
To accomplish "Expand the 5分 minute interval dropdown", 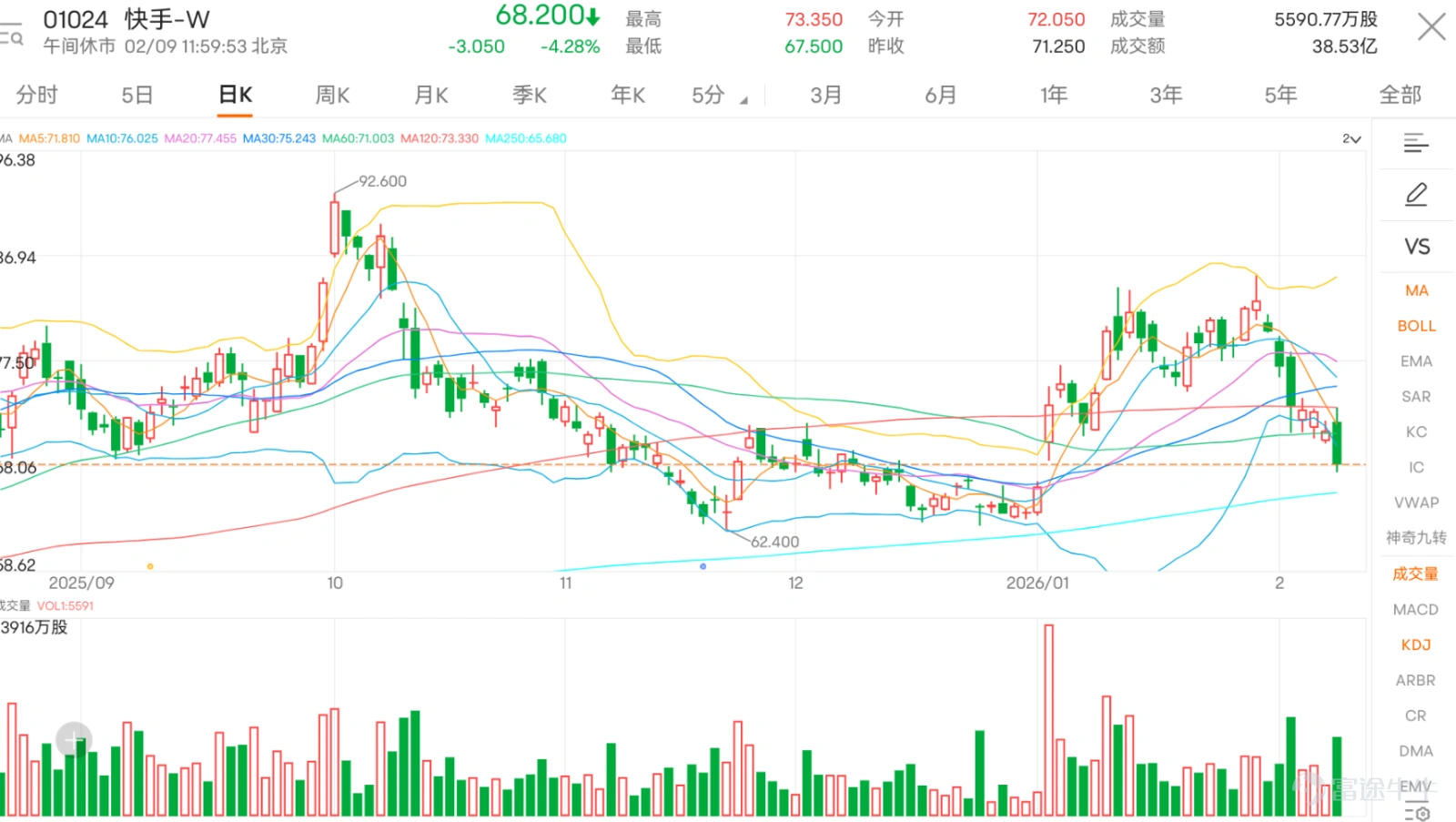I will [720, 95].
